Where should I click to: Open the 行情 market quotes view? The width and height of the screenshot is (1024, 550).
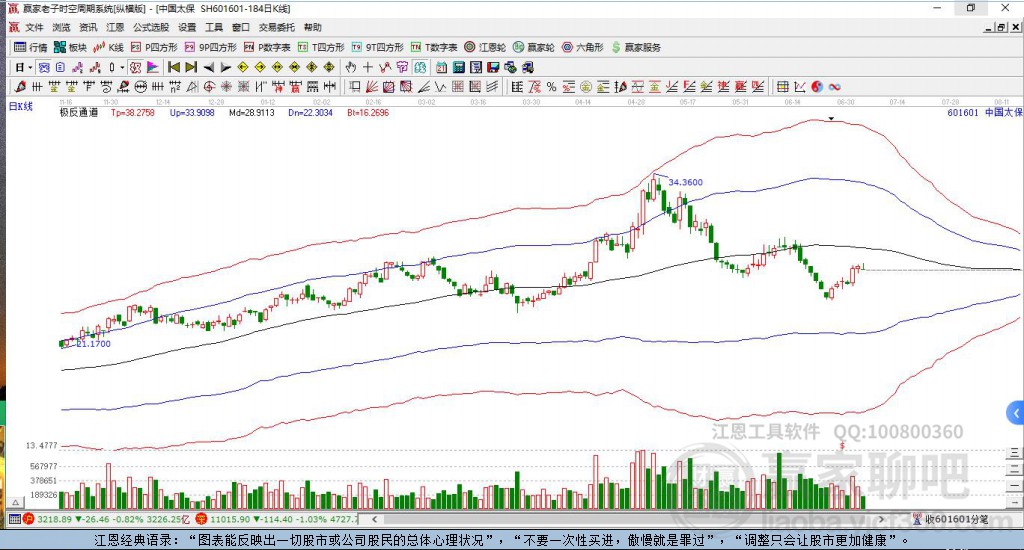31,47
